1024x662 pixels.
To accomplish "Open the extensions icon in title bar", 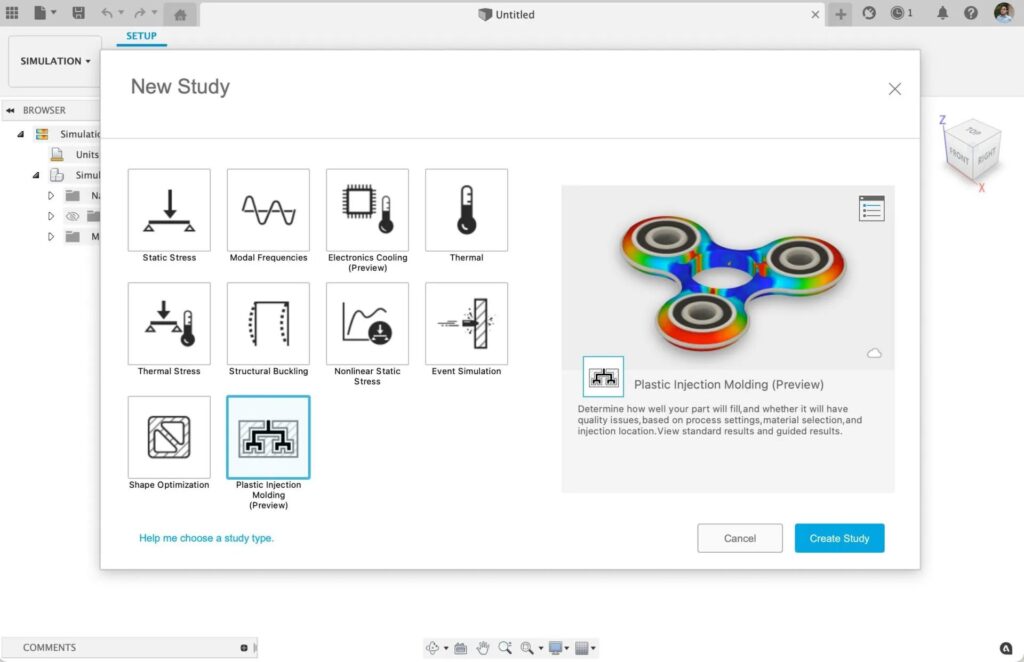I will tap(869, 12).
